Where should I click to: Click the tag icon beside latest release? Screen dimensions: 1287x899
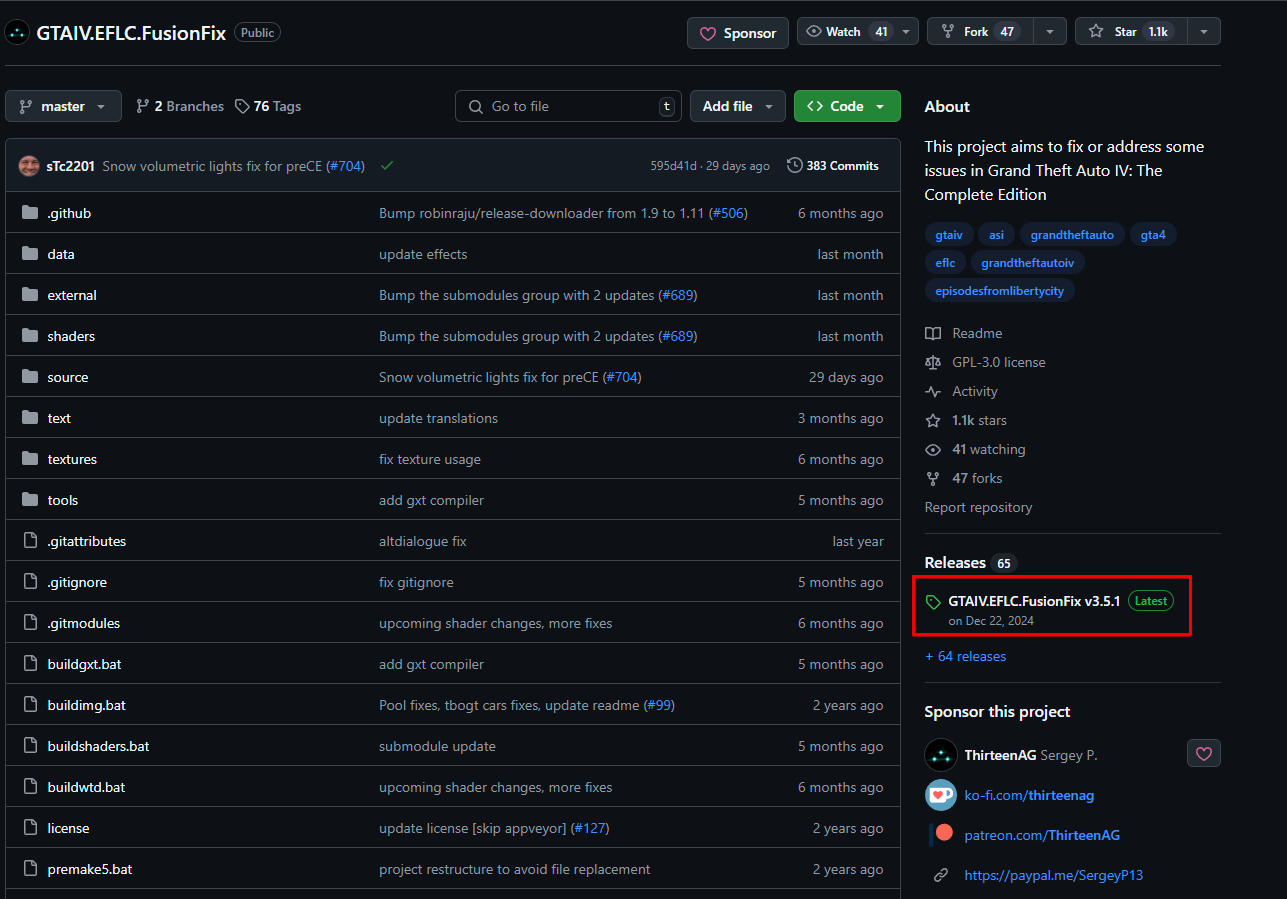pos(933,602)
